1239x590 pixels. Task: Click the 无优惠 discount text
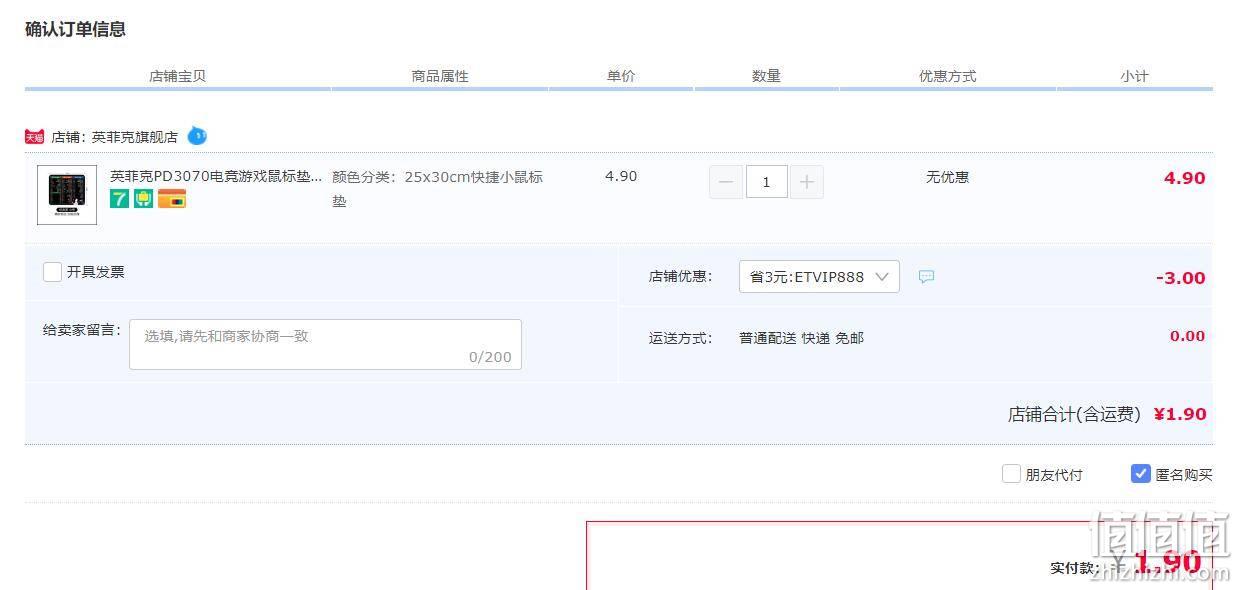click(x=947, y=177)
